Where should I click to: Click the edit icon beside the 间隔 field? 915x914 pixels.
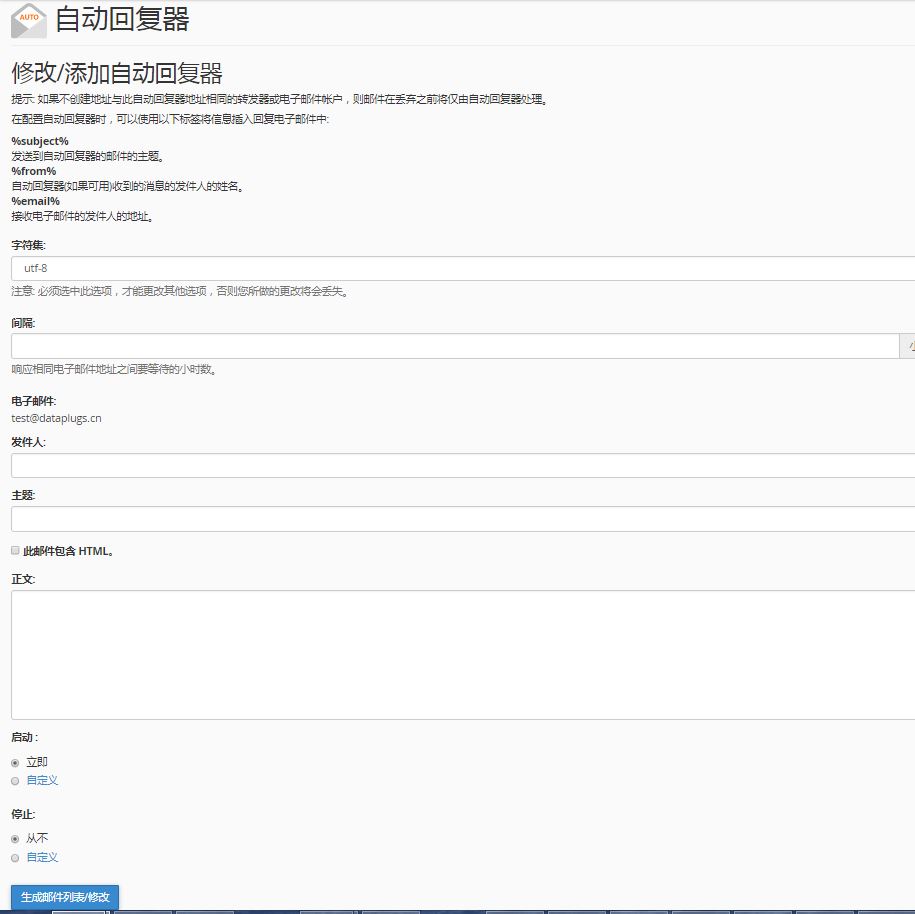point(909,345)
